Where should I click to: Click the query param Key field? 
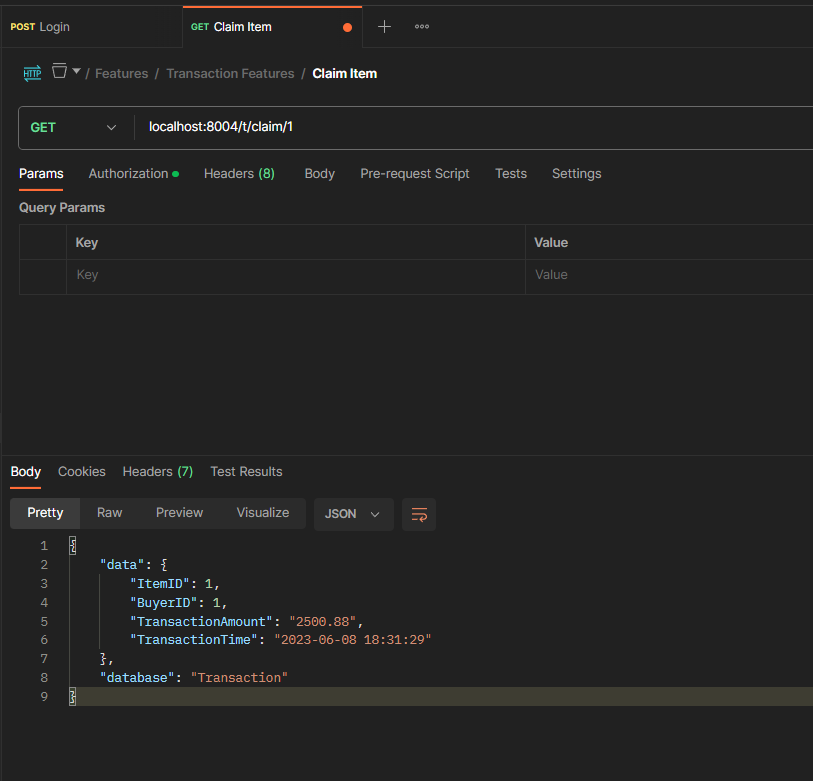tap(295, 275)
